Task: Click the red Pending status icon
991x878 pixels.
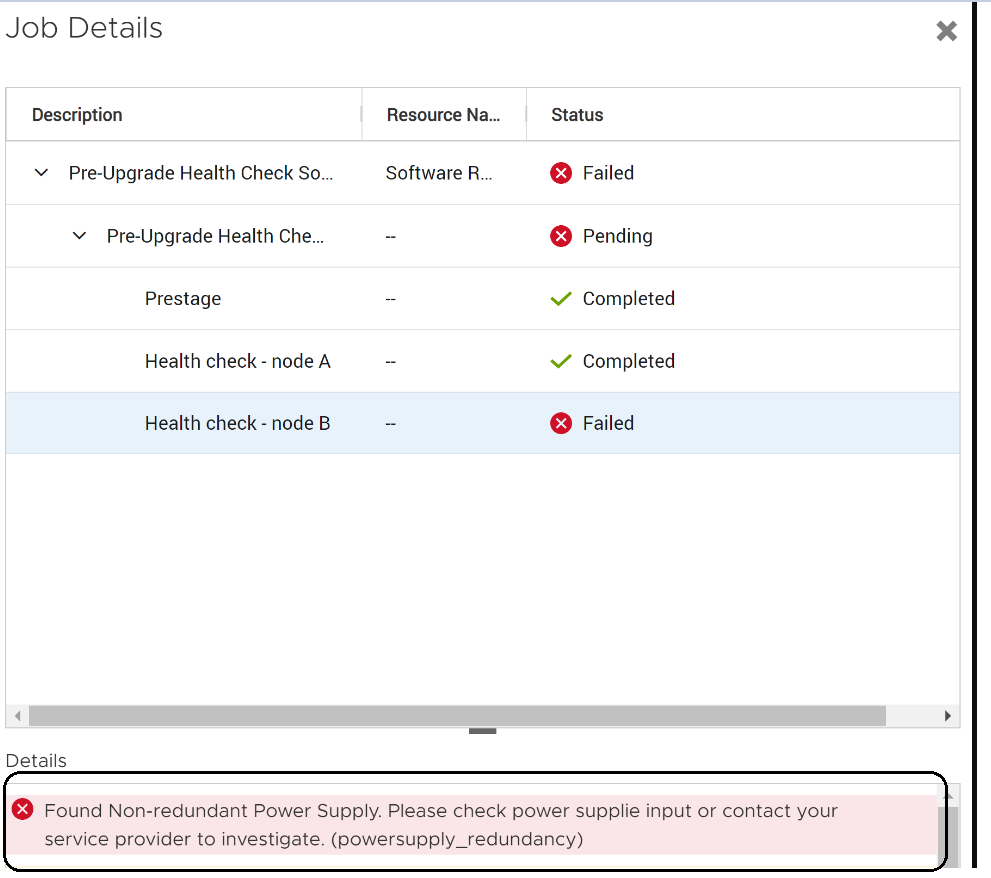Action: (x=560, y=236)
